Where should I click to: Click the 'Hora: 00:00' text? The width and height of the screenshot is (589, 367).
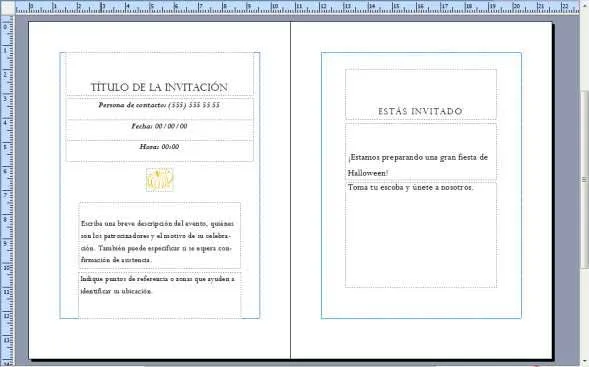click(x=159, y=147)
